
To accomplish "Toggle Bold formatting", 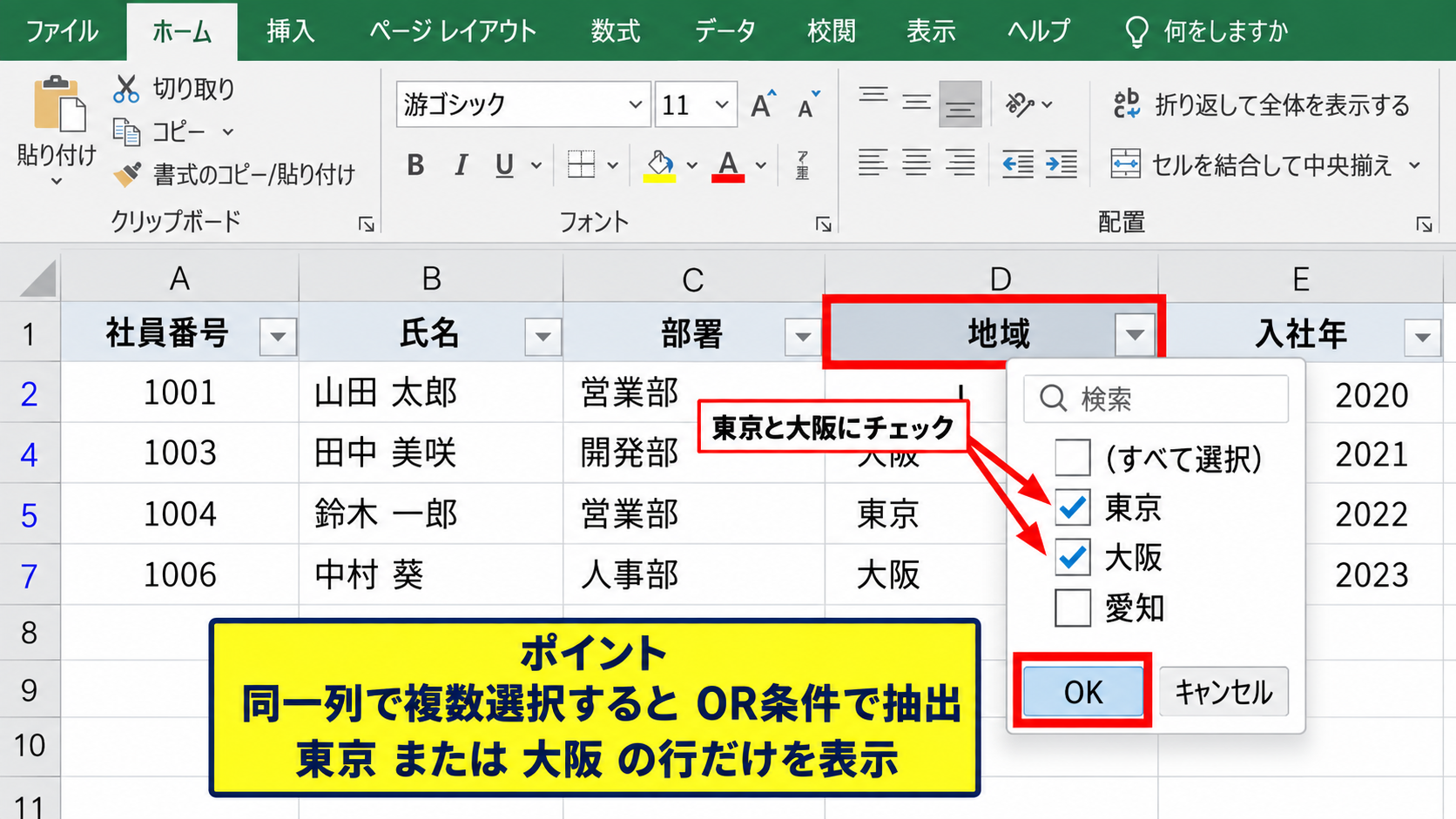I will pos(415,164).
